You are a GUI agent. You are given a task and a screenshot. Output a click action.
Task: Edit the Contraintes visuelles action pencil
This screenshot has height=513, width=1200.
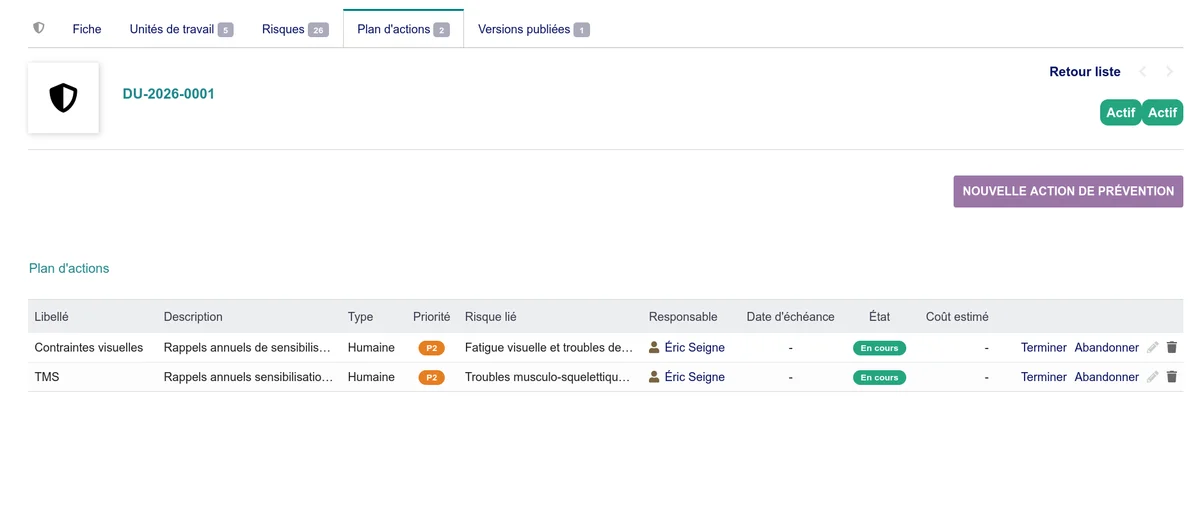[x=1153, y=348]
